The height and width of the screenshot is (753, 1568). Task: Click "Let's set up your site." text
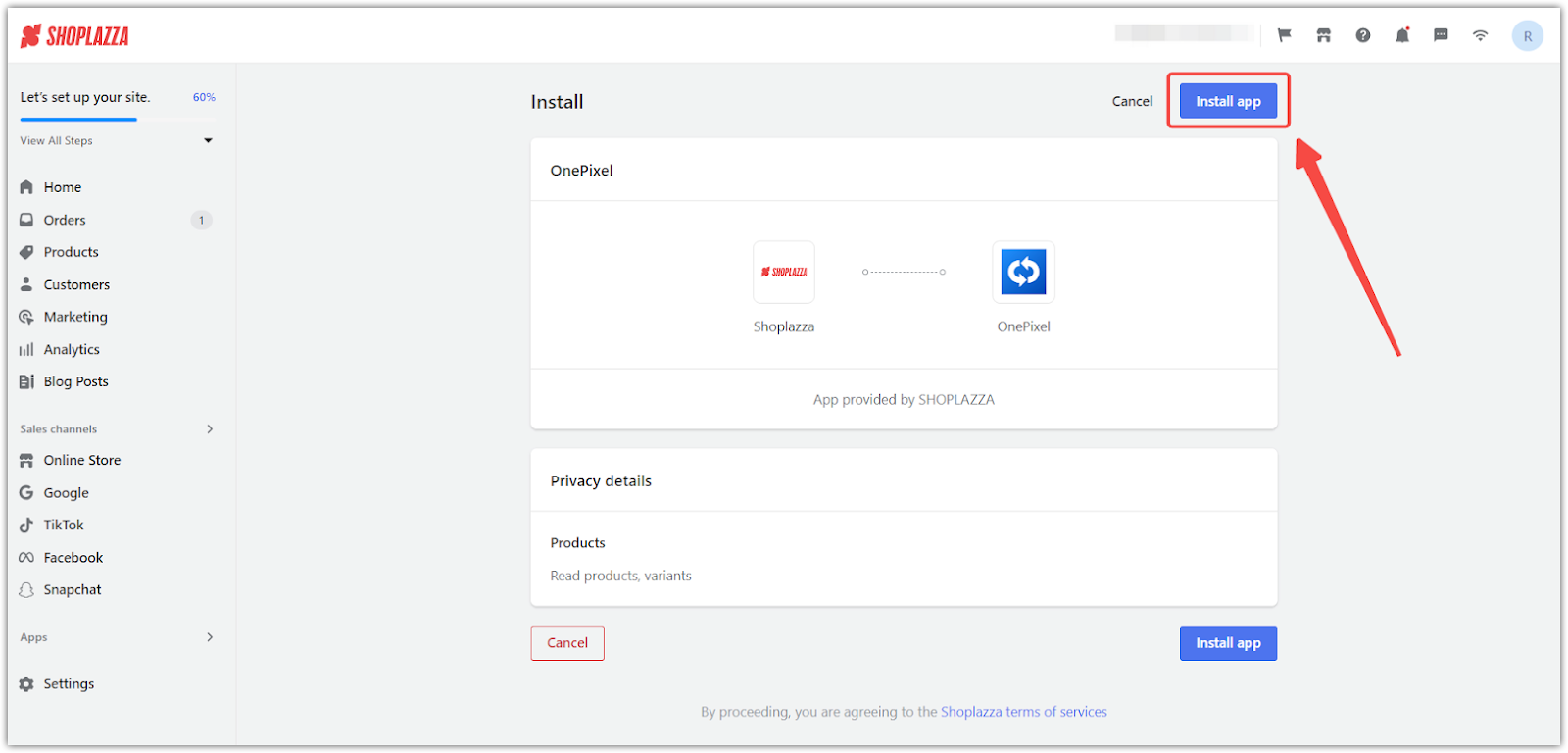click(x=85, y=97)
